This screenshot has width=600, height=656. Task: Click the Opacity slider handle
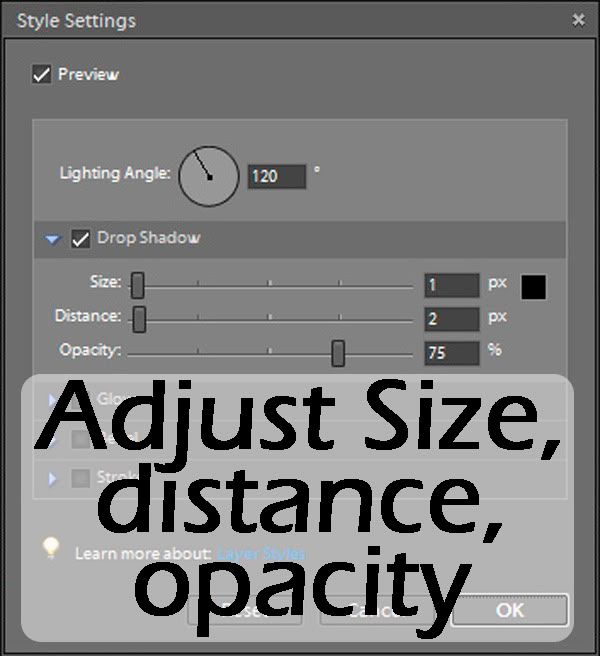338,353
